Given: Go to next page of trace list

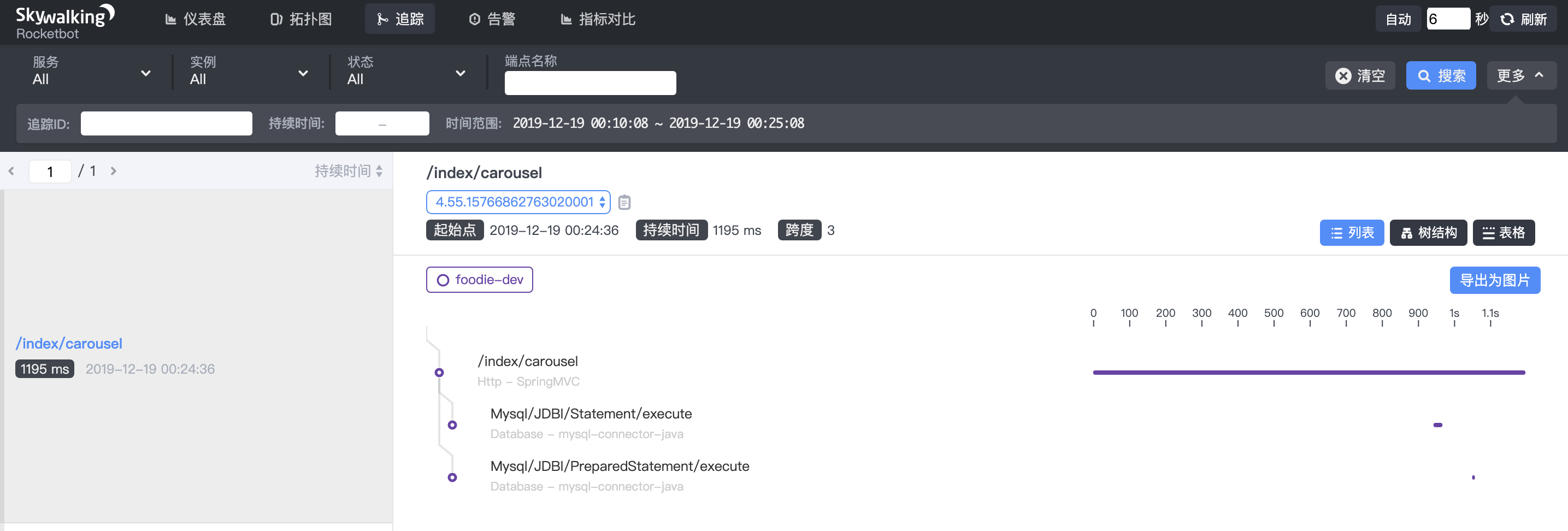Looking at the screenshot, I should (x=113, y=171).
